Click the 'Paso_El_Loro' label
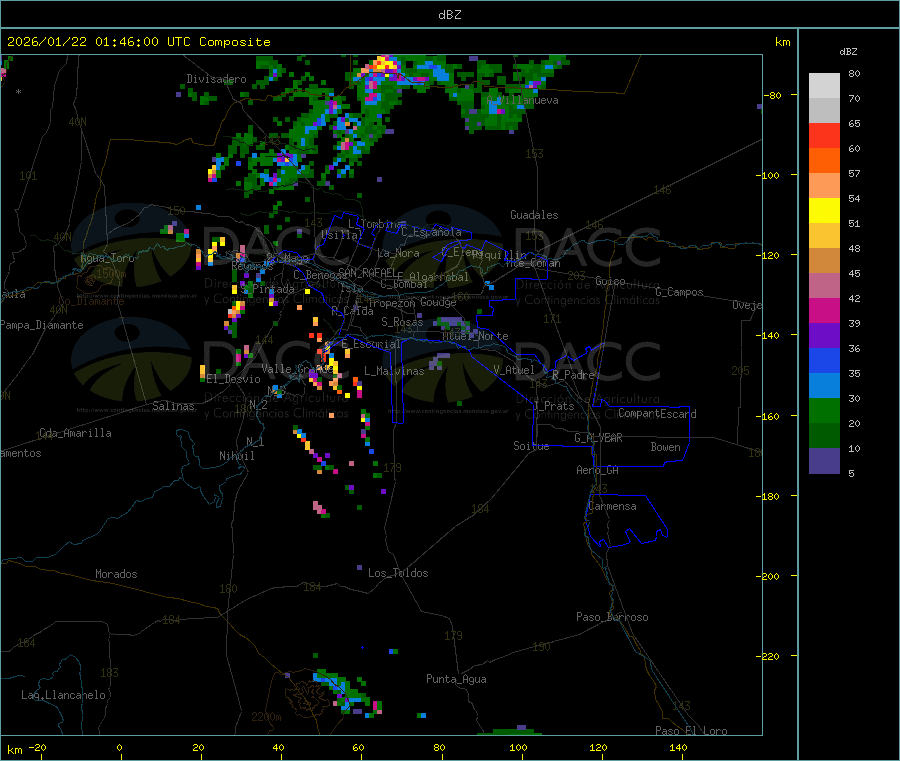Image resolution: width=900 pixels, height=761 pixels. click(691, 731)
